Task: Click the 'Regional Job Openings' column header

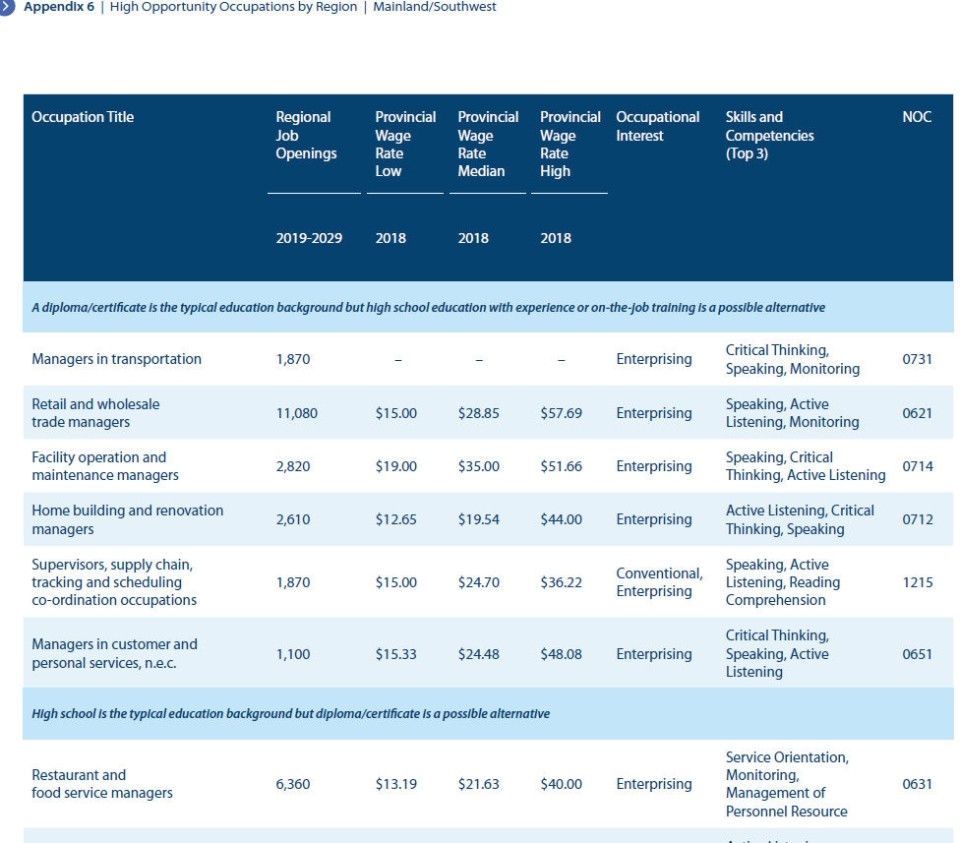Action: [x=306, y=135]
